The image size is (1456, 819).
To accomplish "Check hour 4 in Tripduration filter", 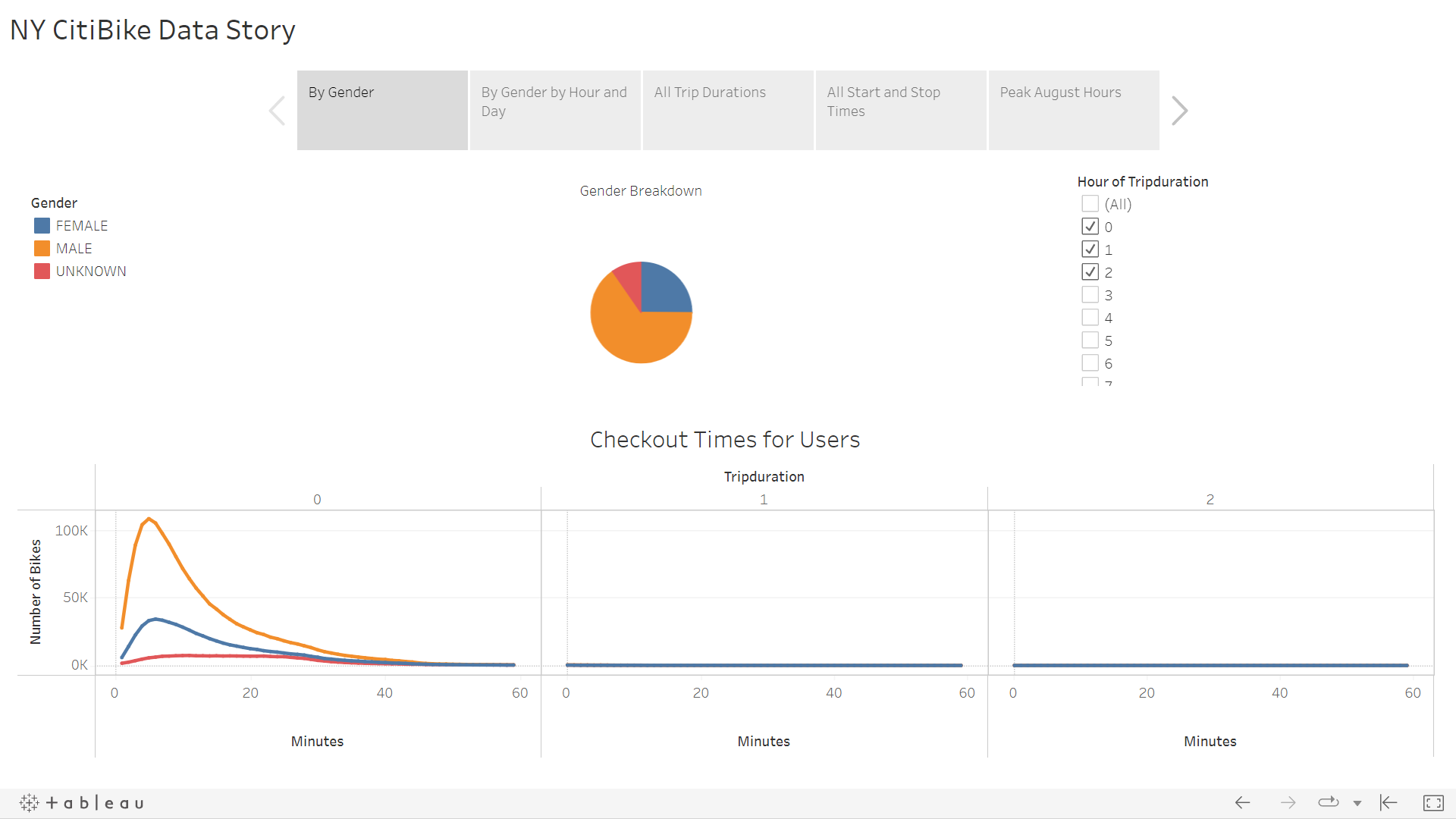I will [x=1090, y=318].
